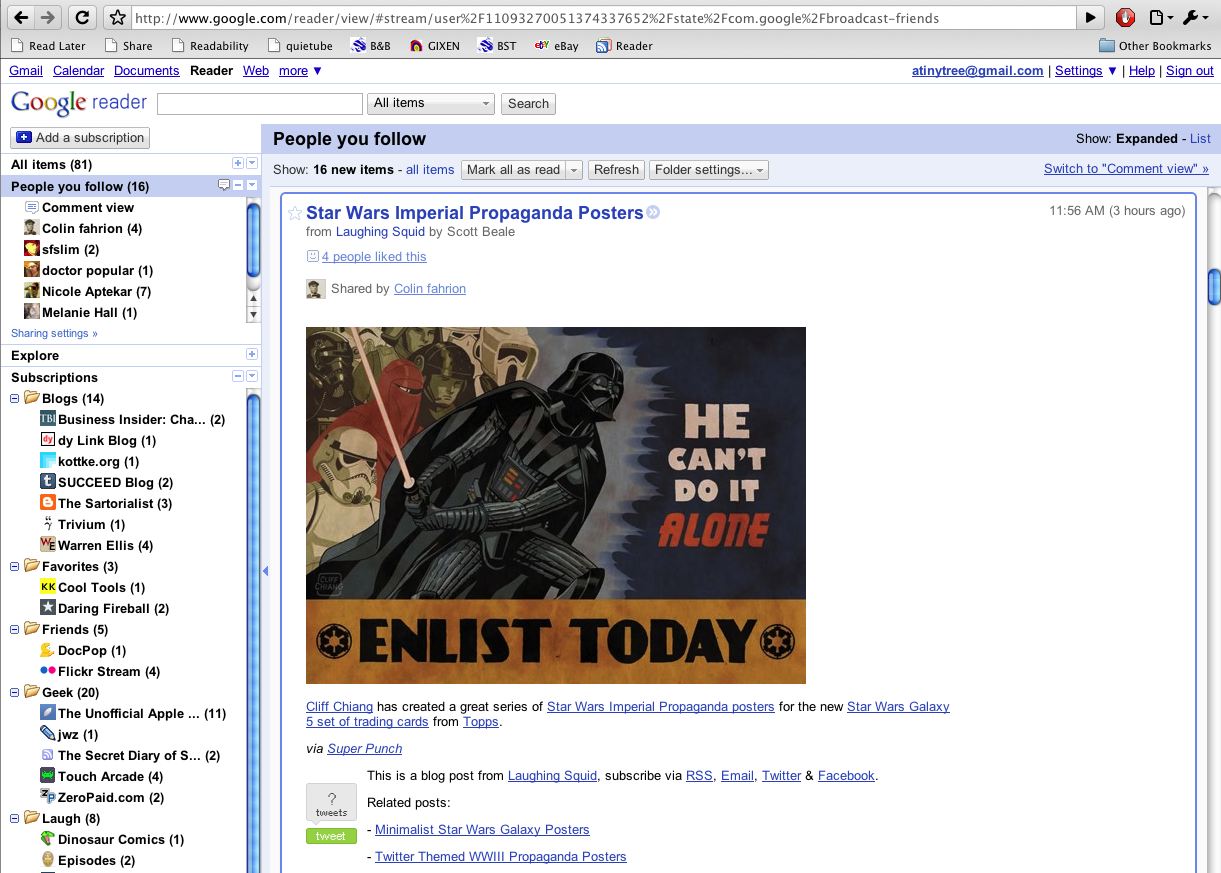
Task: Open the People you follow options dropdown arrow
Action: point(252,185)
